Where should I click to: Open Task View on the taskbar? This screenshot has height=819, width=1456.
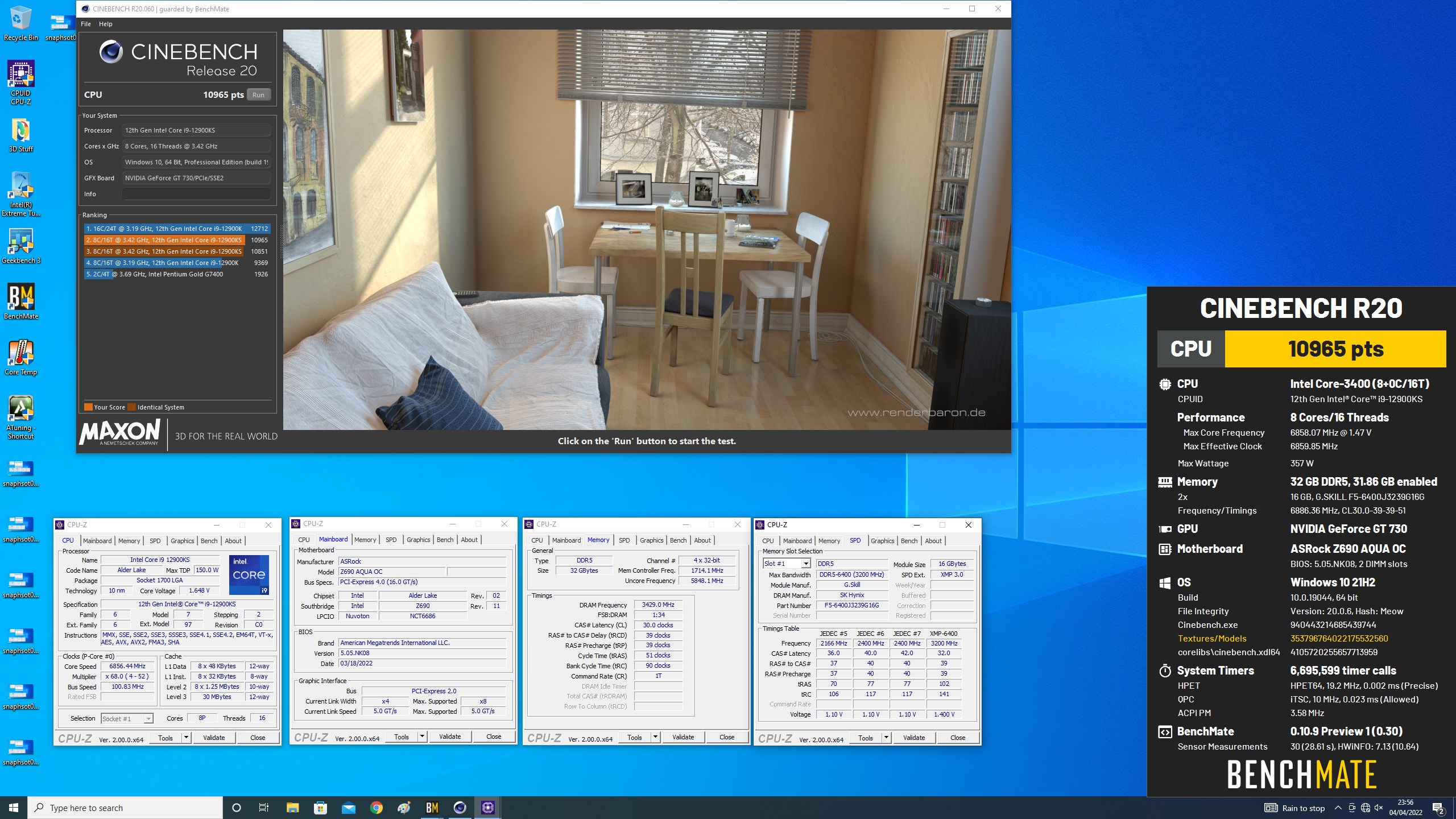[264, 808]
